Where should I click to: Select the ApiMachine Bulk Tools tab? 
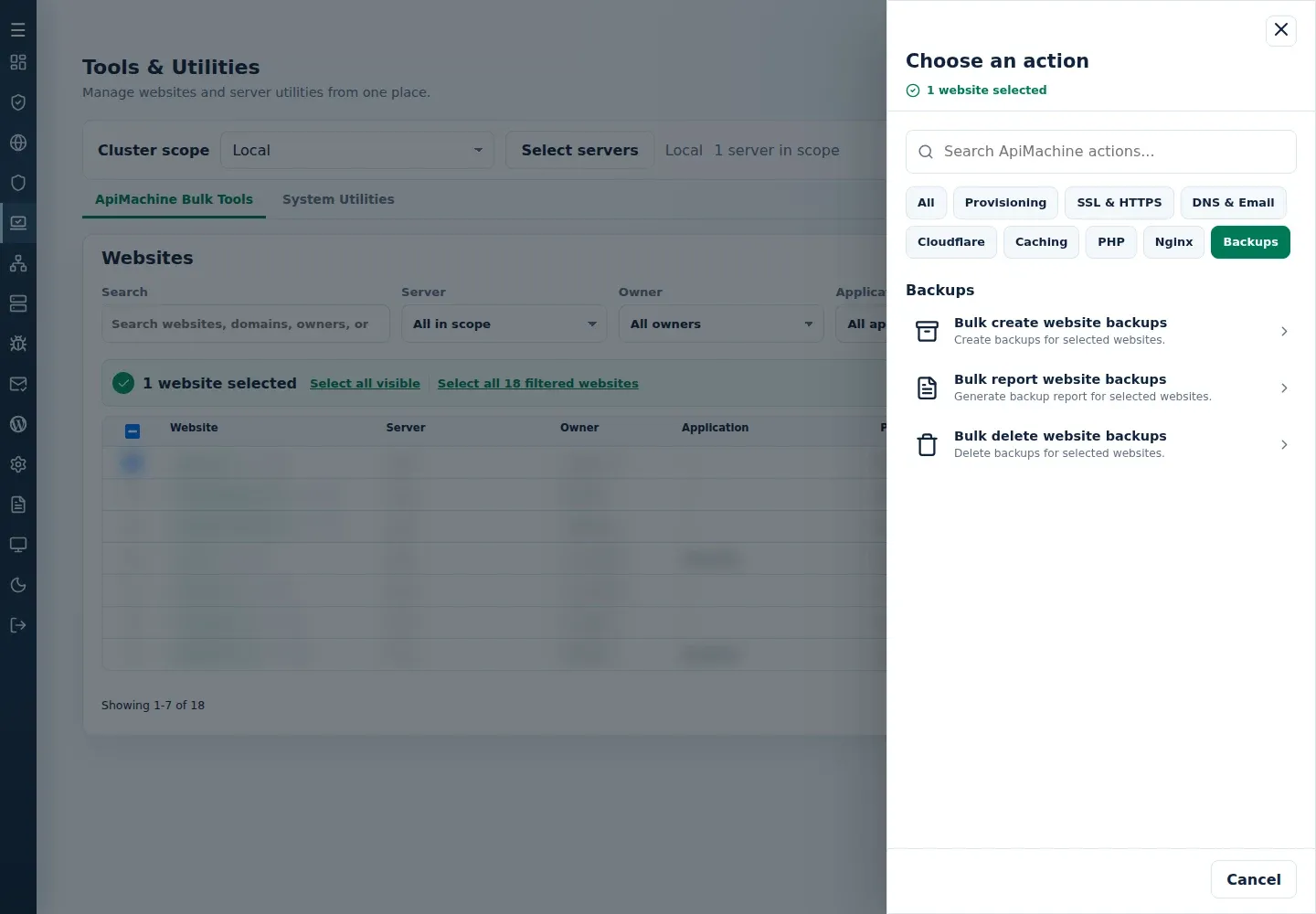coord(174,199)
